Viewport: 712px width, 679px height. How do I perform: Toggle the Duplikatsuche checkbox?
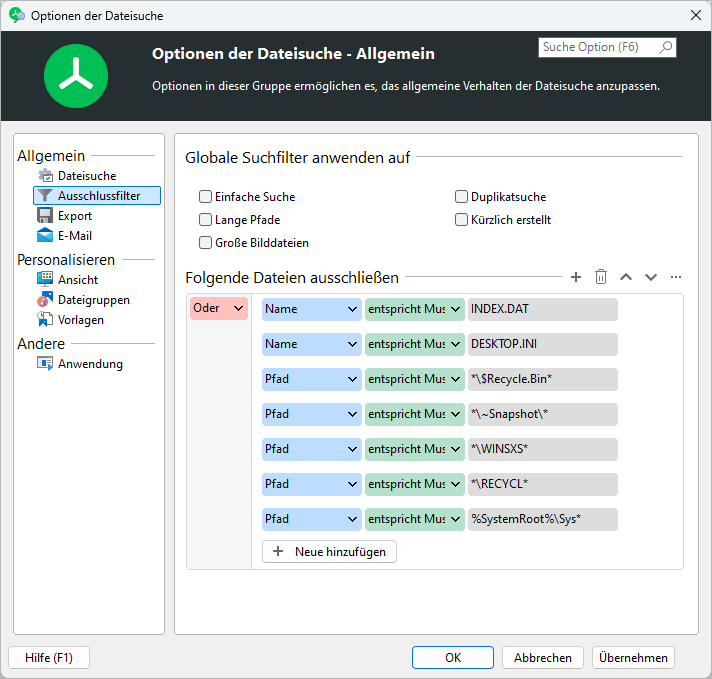point(462,198)
